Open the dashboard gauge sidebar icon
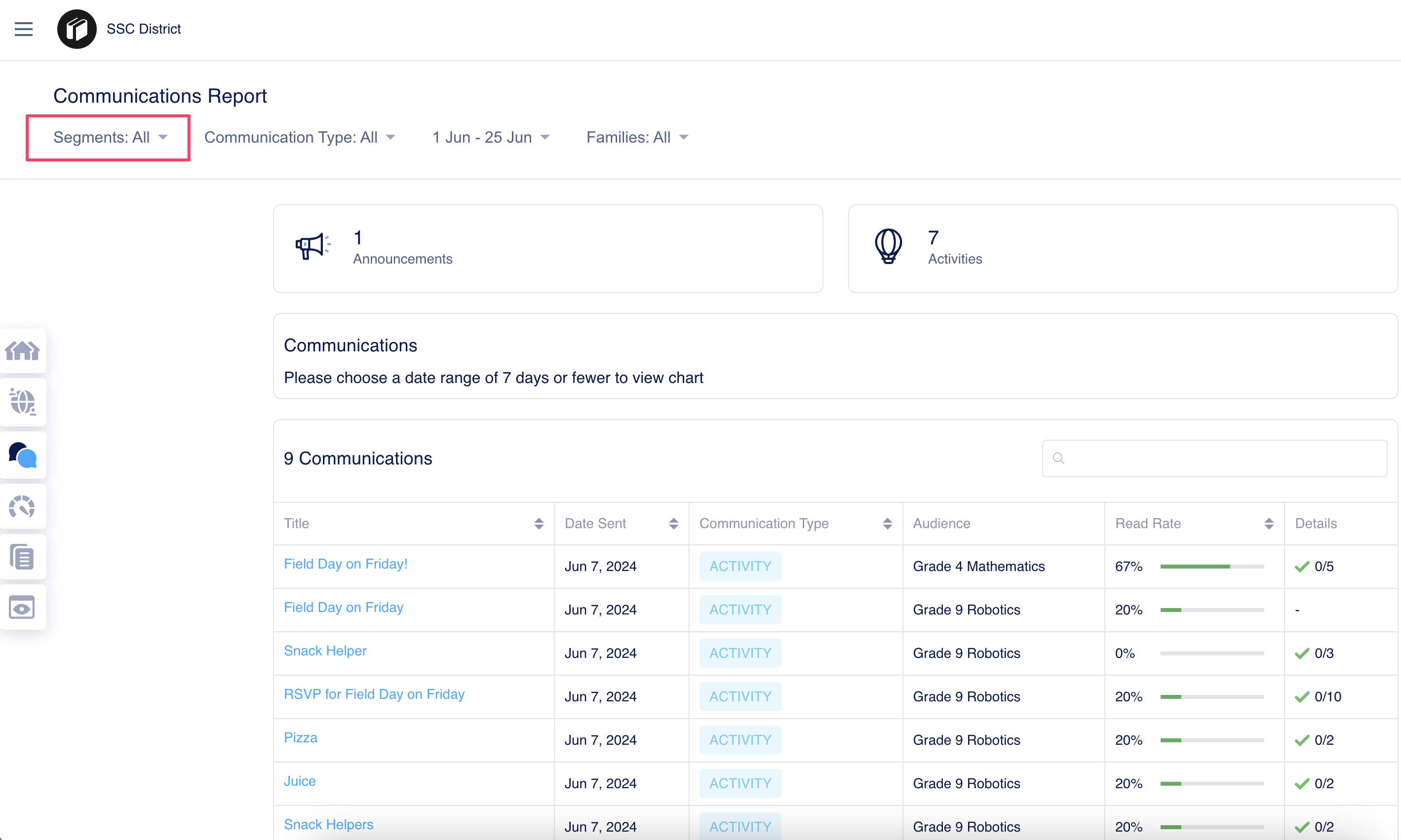The image size is (1401, 840). (22, 506)
